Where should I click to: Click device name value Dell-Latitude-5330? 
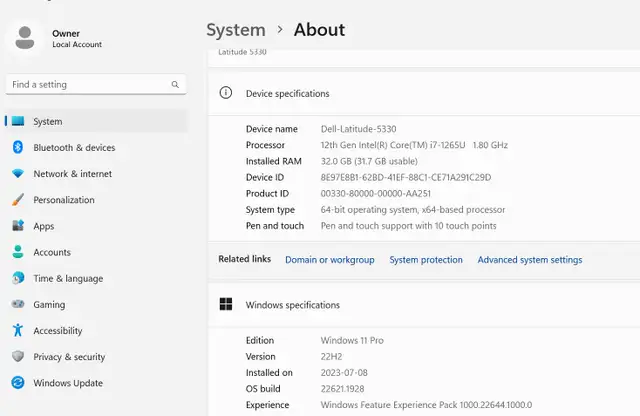(358, 129)
